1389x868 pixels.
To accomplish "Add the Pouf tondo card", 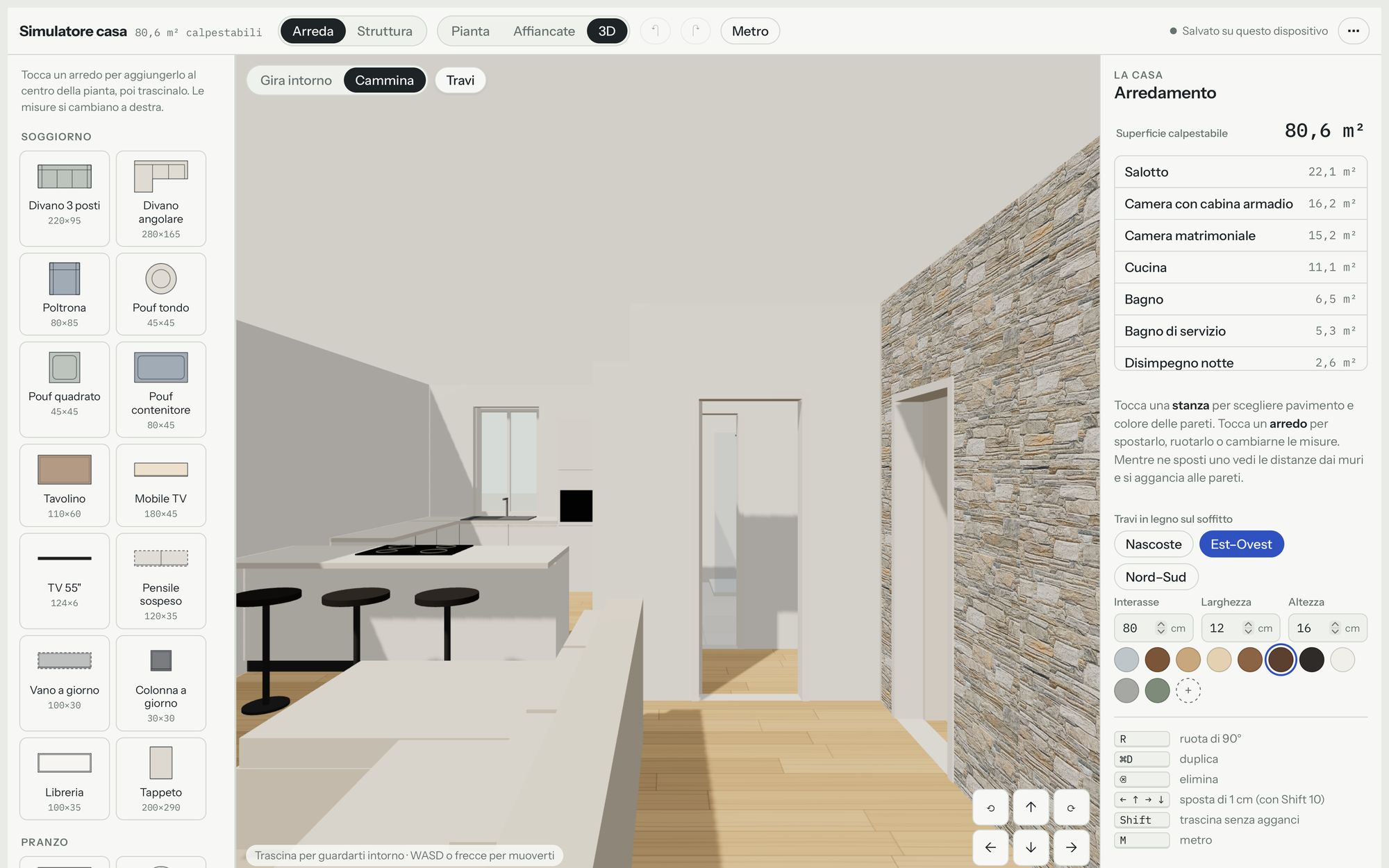I will click(x=161, y=294).
